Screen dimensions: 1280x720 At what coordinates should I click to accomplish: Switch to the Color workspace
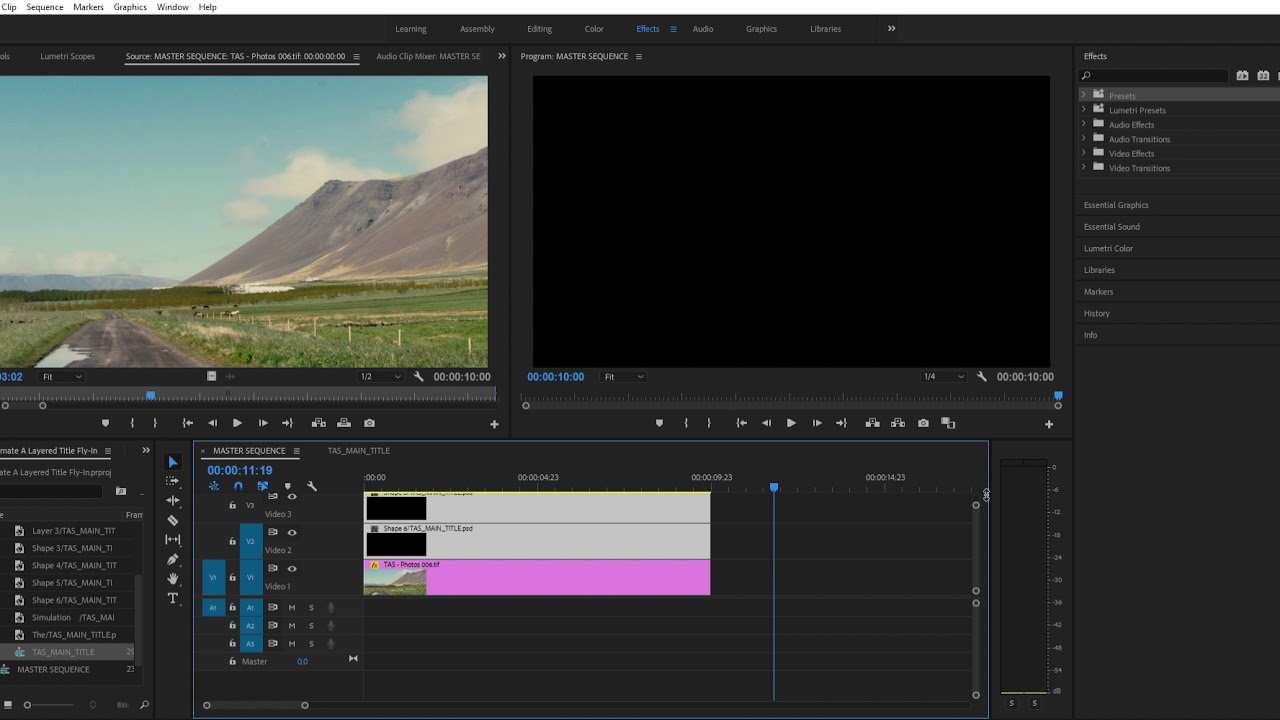click(x=594, y=29)
